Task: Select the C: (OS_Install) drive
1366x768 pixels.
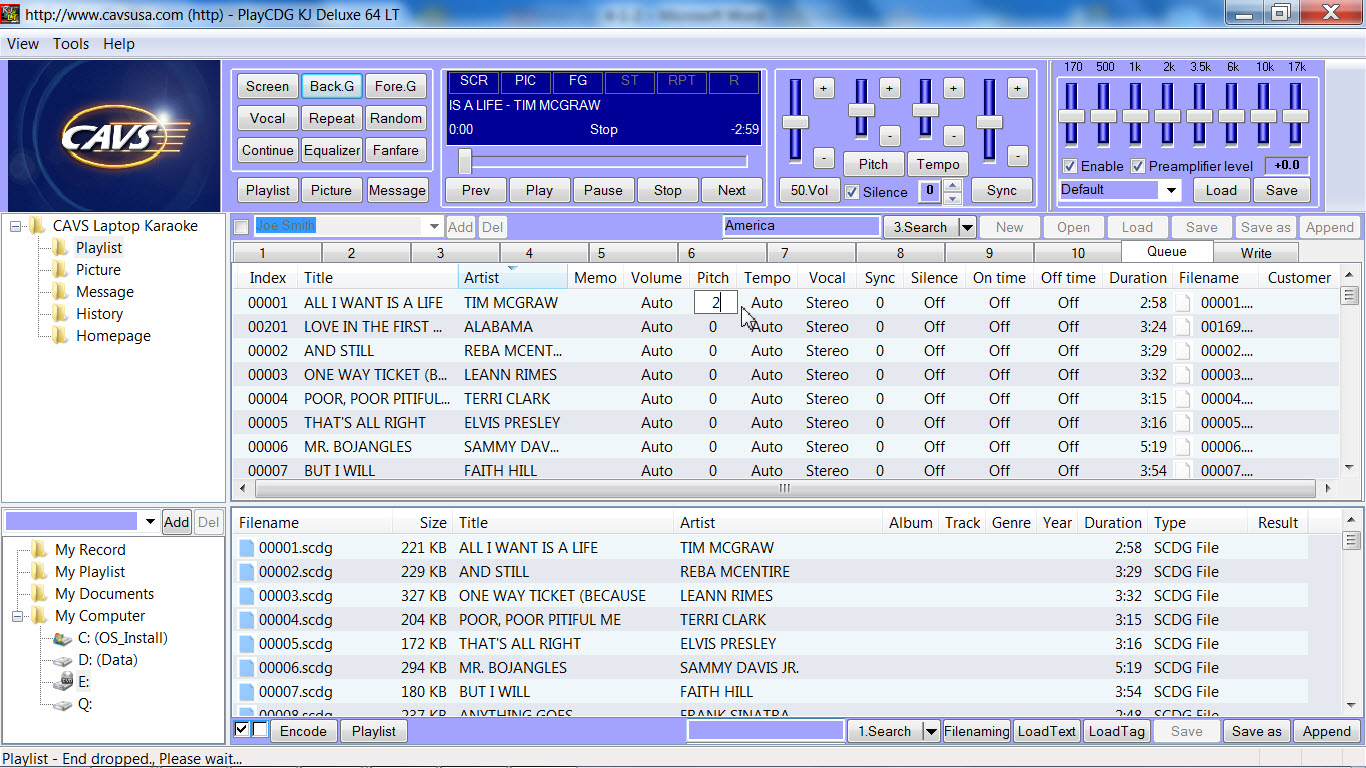Action: click(x=122, y=638)
